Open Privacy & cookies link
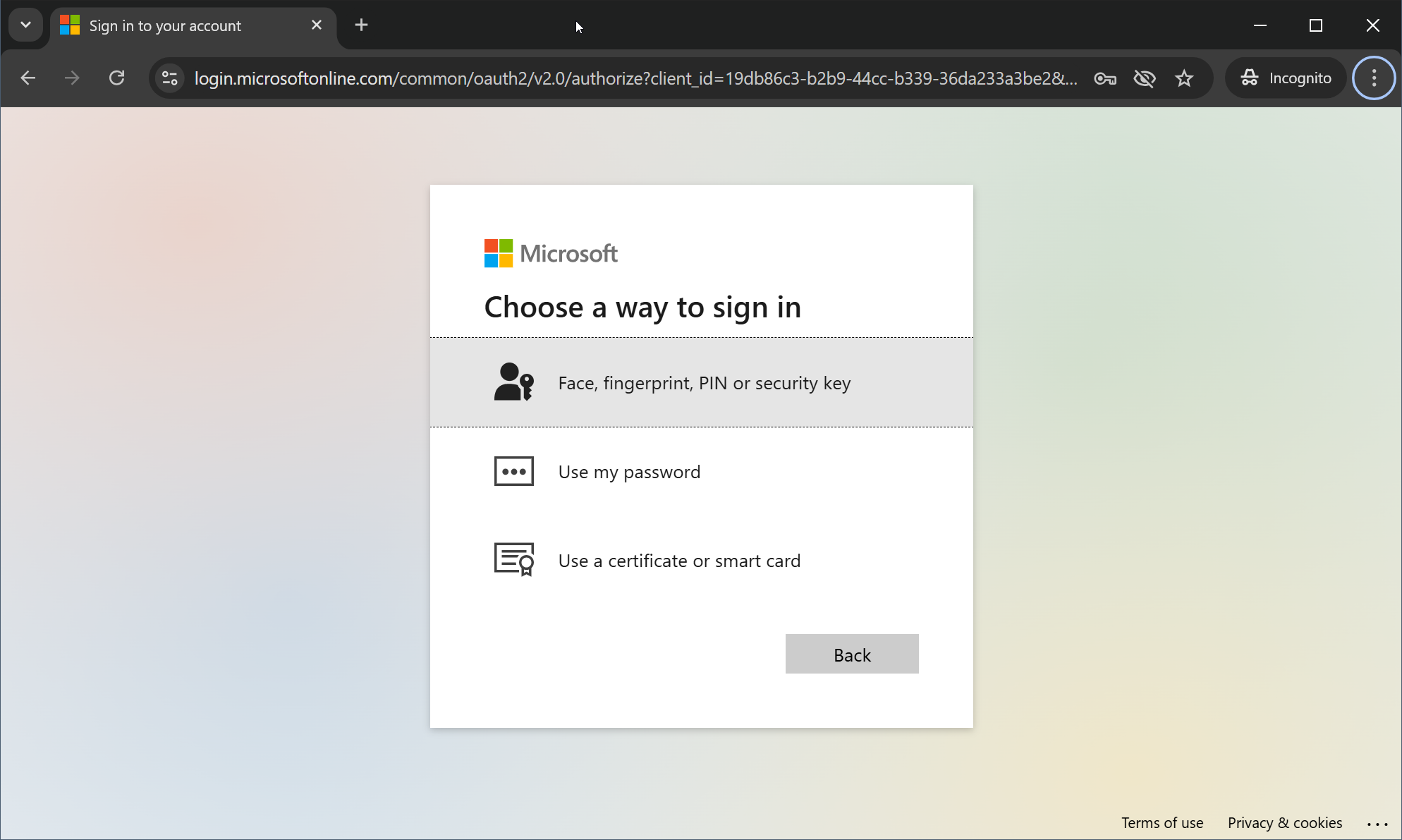The width and height of the screenshot is (1402, 840). [x=1284, y=823]
